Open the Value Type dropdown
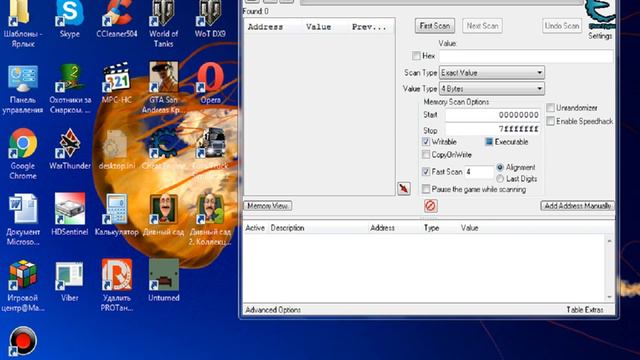 click(491, 89)
